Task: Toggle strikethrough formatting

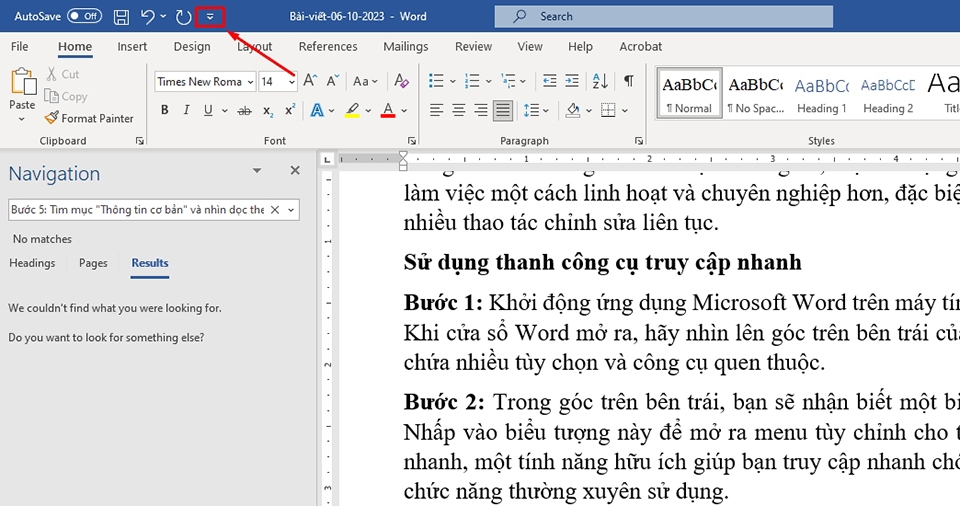Action: pyautogui.click(x=244, y=111)
